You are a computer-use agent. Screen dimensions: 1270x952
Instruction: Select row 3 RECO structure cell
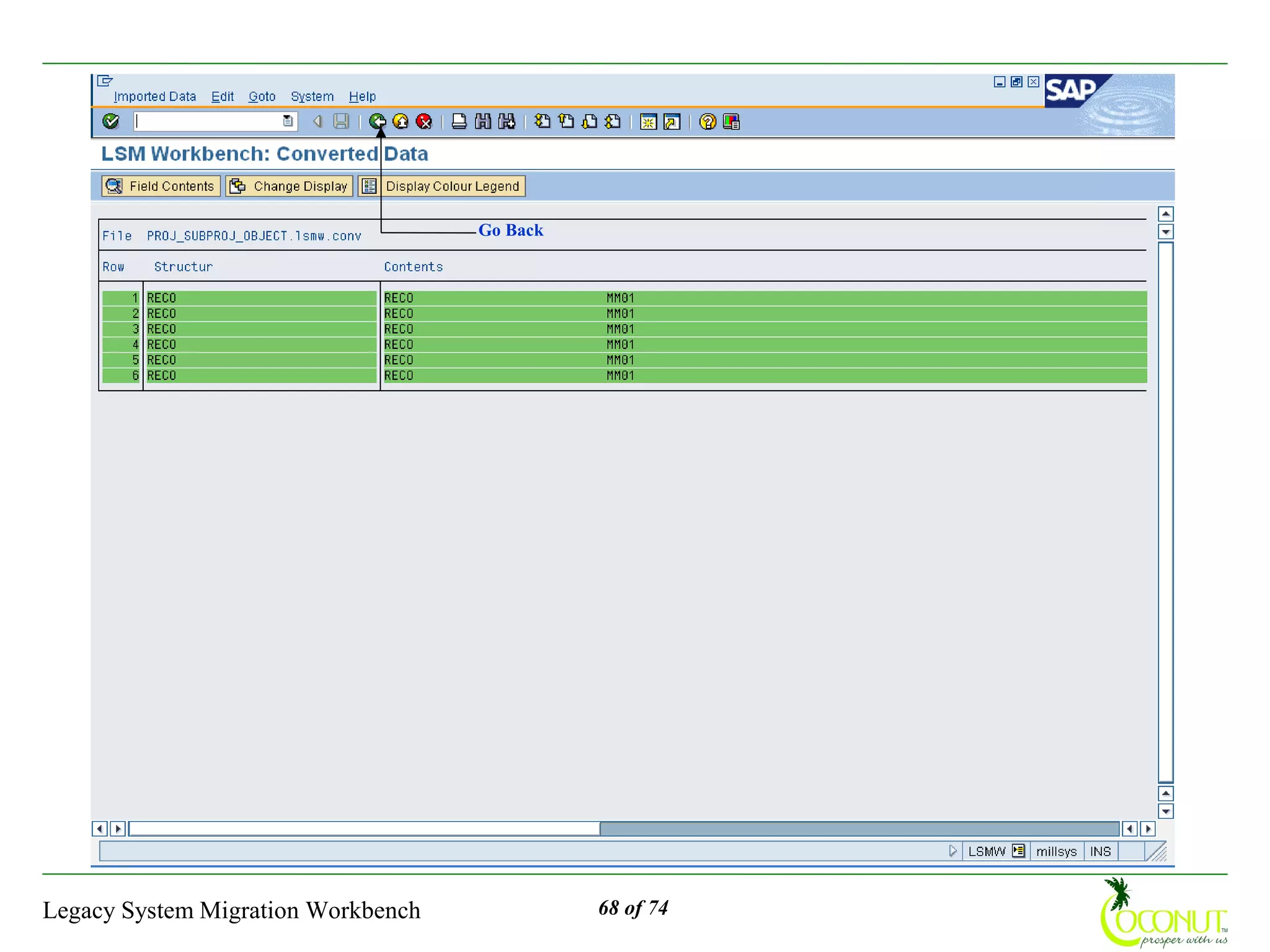(x=261, y=329)
